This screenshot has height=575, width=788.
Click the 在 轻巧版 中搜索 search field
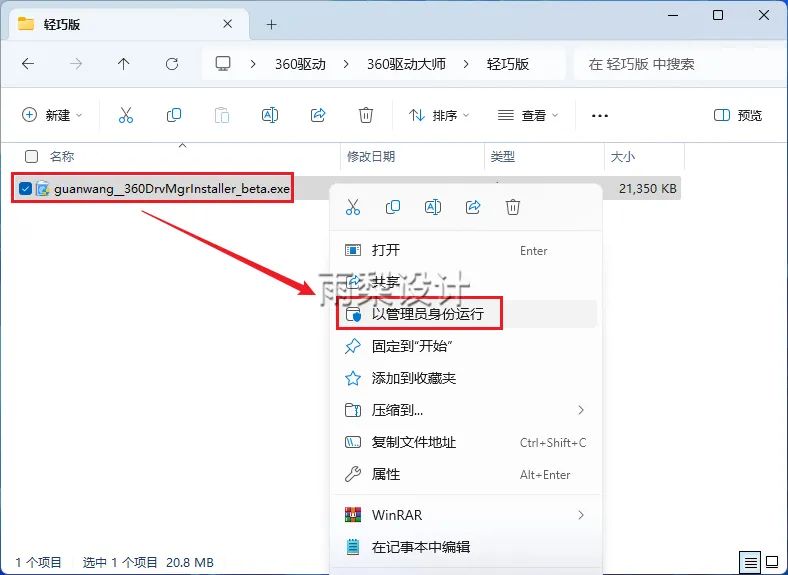(680, 64)
